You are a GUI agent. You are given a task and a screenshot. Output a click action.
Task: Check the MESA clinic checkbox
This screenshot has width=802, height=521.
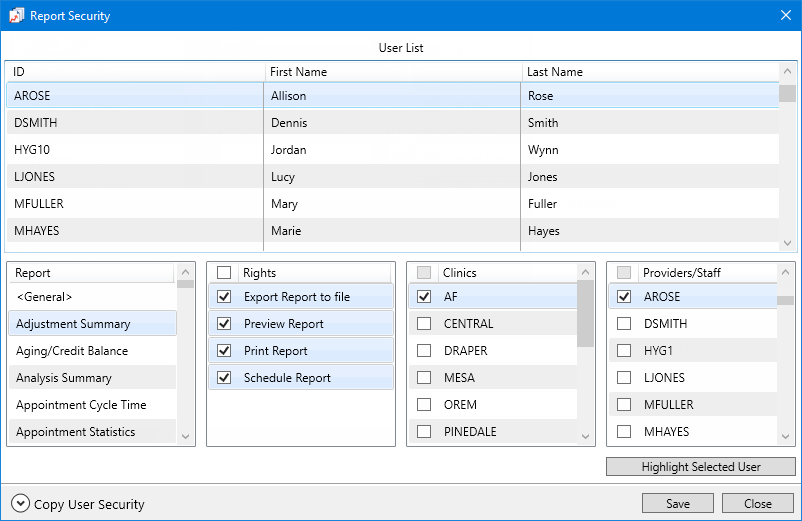click(424, 378)
